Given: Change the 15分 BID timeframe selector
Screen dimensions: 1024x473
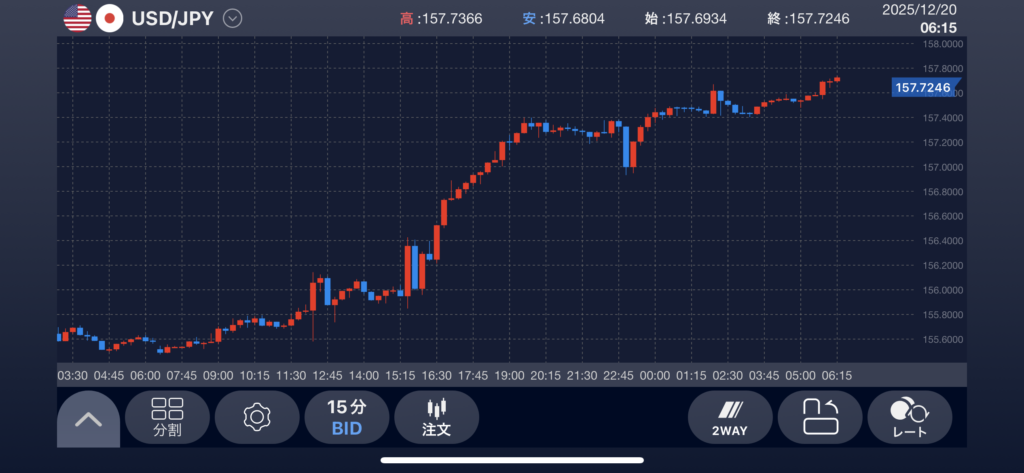Looking at the screenshot, I should (346, 417).
